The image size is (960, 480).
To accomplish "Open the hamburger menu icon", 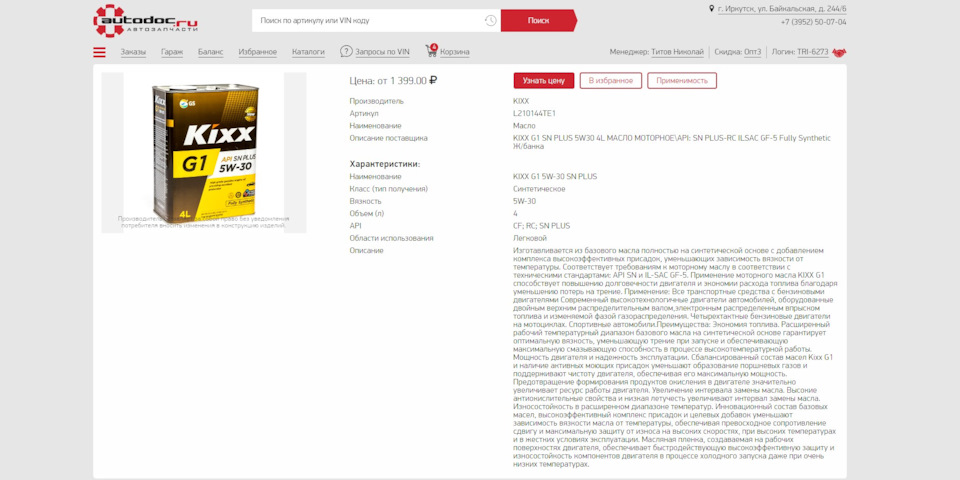I will click(x=99, y=52).
